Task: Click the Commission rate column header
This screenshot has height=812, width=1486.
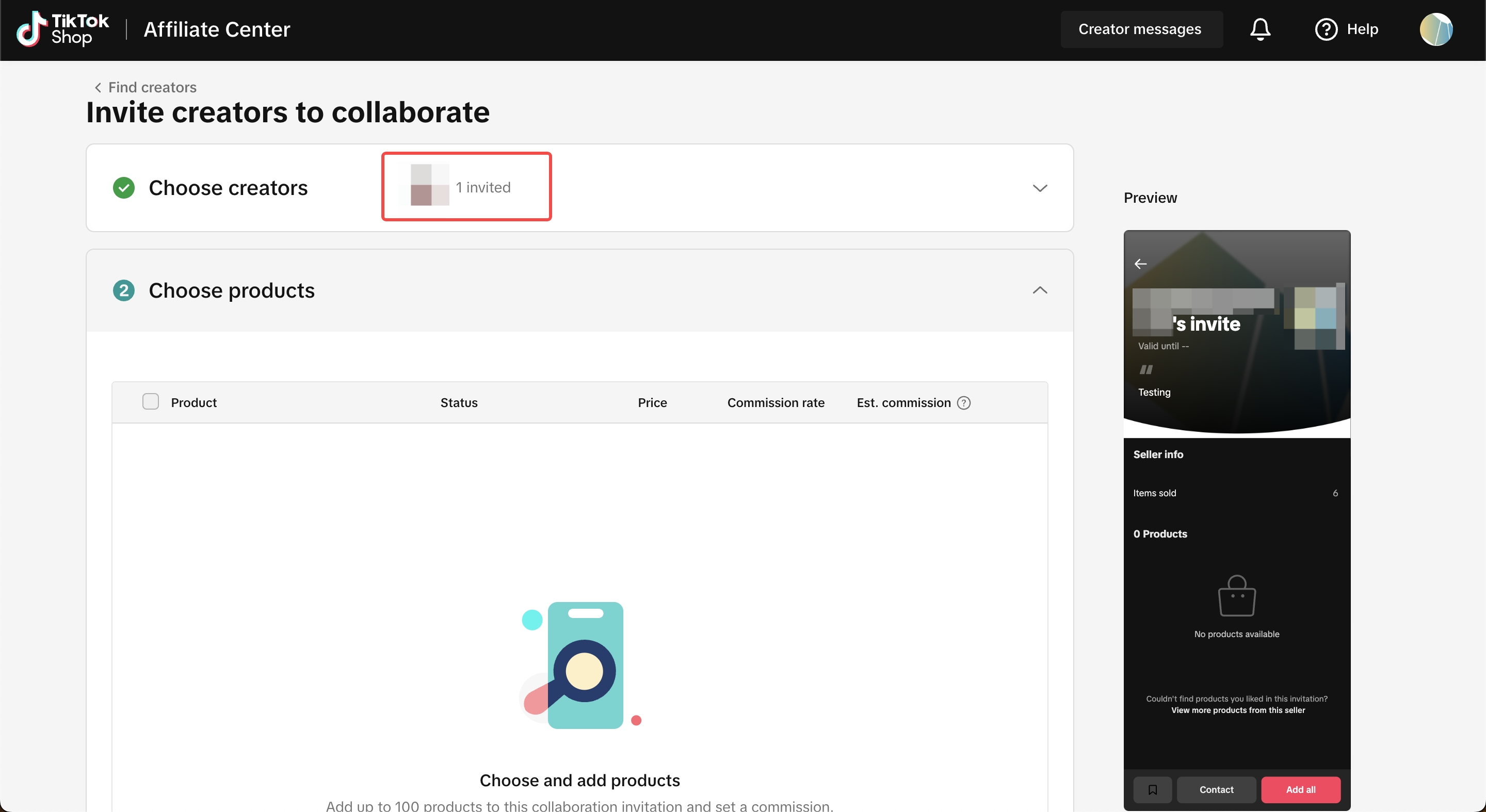Action: coord(776,402)
